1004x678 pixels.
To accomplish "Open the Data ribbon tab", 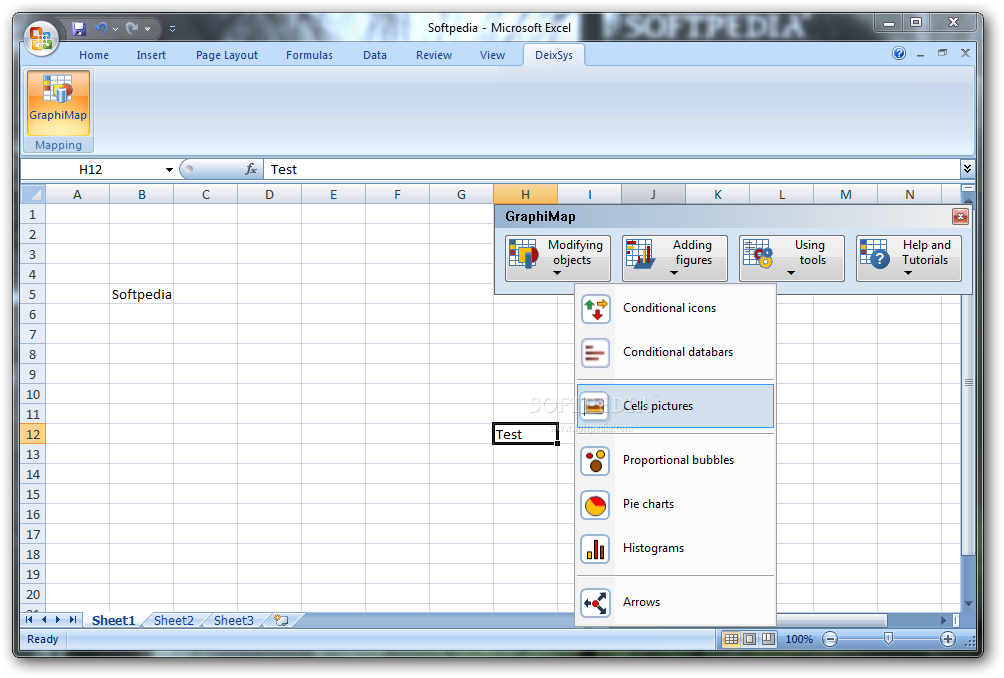I will pyautogui.click(x=375, y=55).
